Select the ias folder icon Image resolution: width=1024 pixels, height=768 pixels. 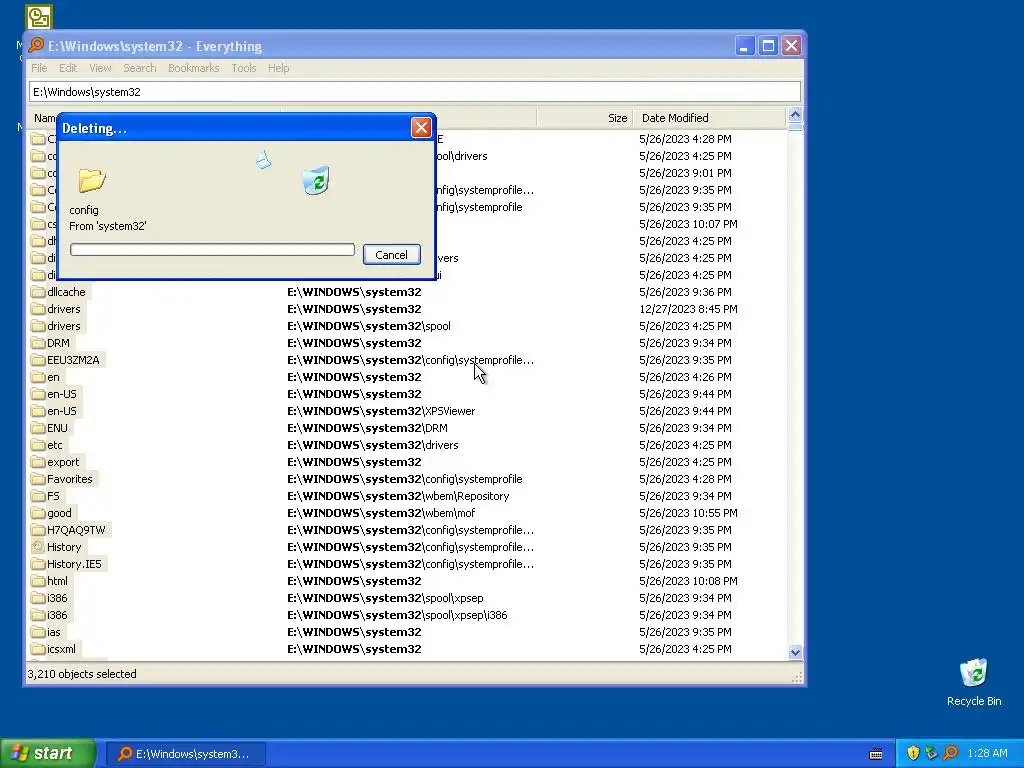coord(38,632)
